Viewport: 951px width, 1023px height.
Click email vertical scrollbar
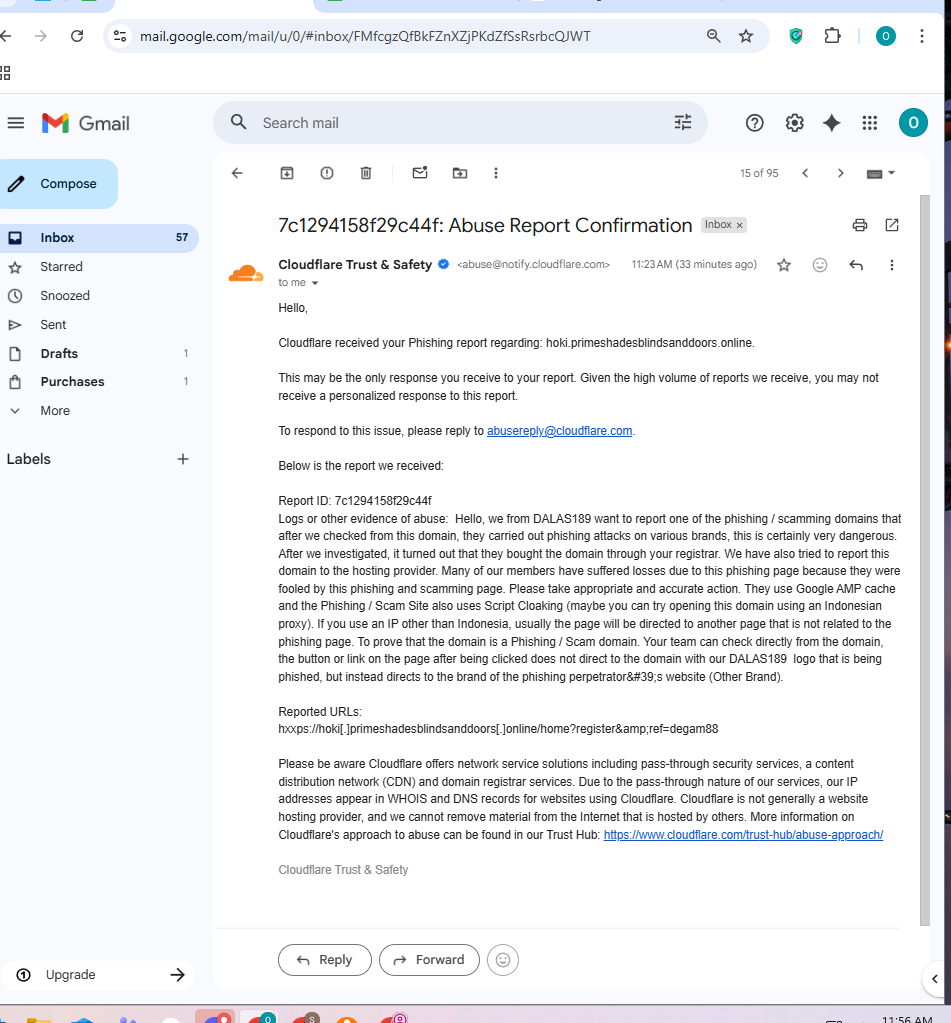pos(924,560)
